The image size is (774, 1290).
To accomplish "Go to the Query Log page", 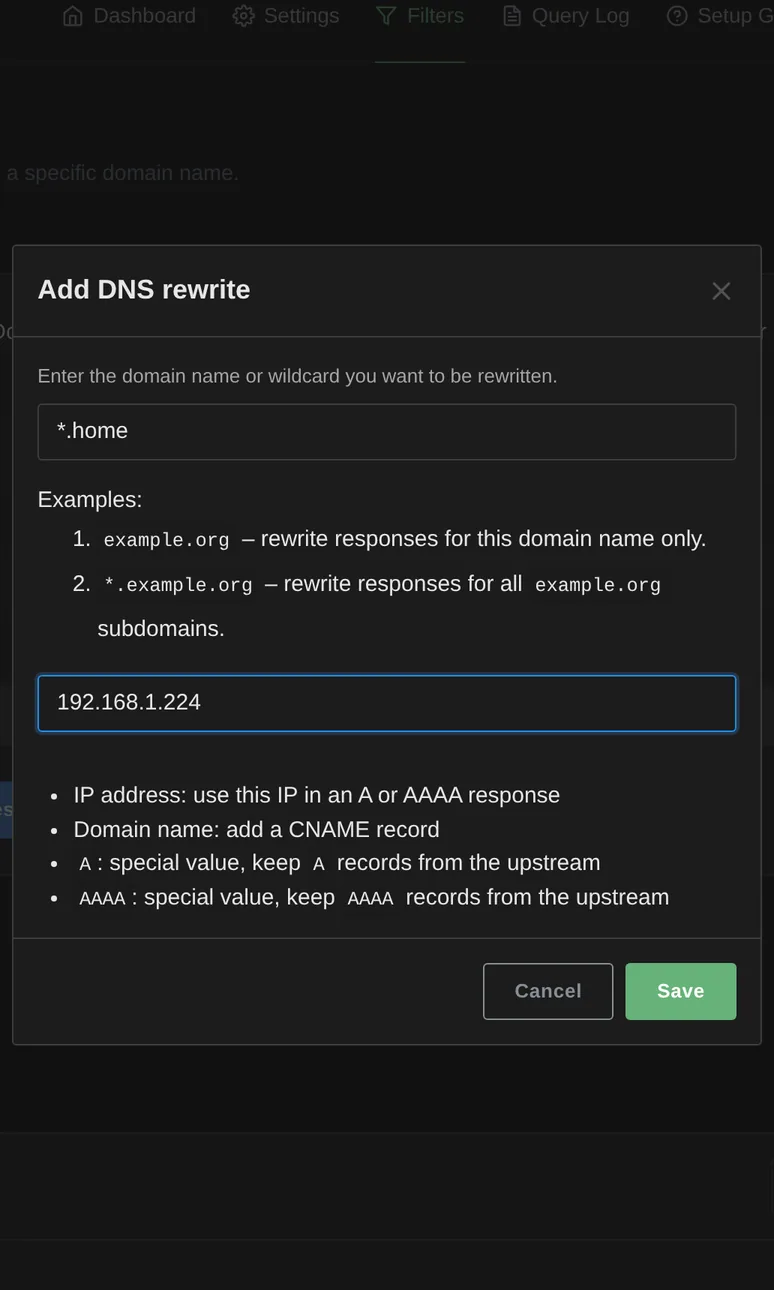I will pos(566,16).
